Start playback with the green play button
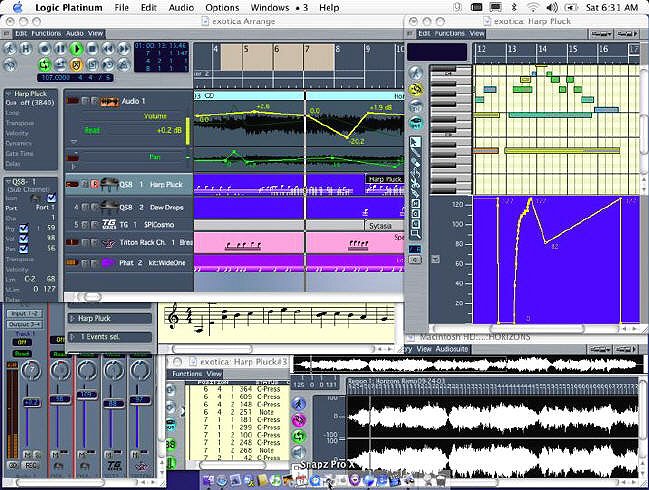Image resolution: width=649 pixels, height=490 pixels. (x=76, y=49)
